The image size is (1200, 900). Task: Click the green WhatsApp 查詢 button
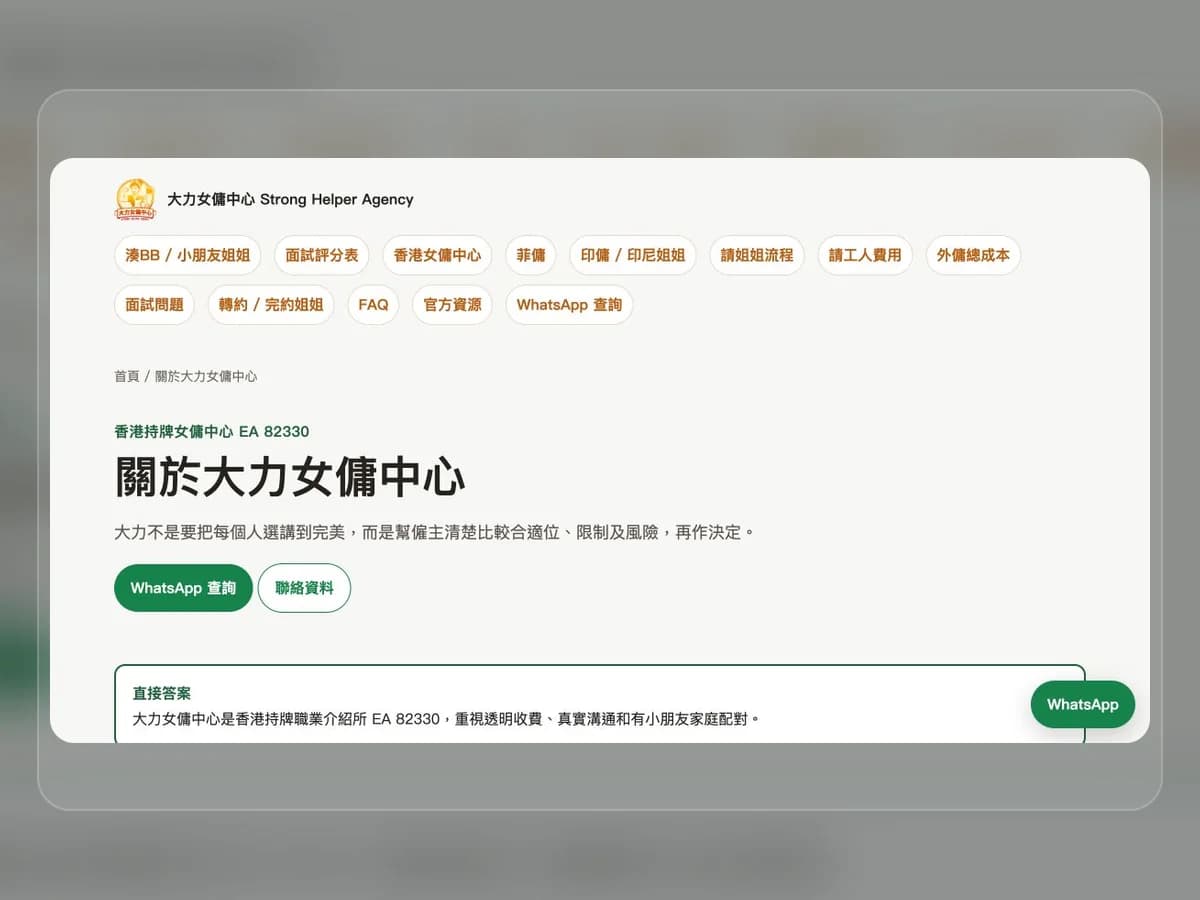183,588
